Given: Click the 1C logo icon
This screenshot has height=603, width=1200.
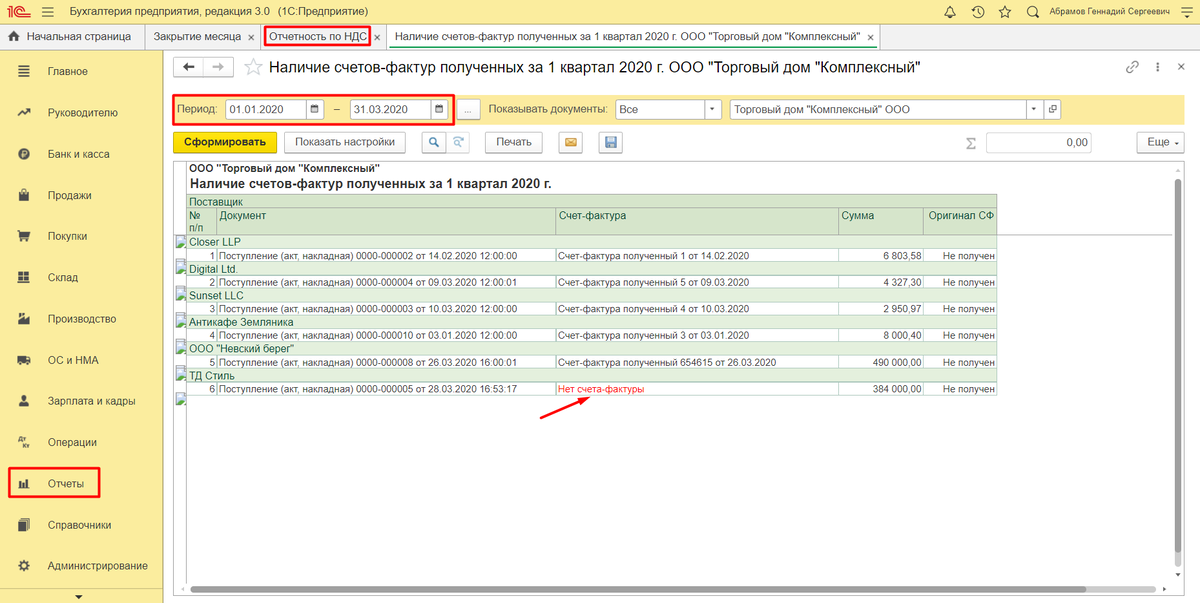Looking at the screenshot, I should (17, 12).
